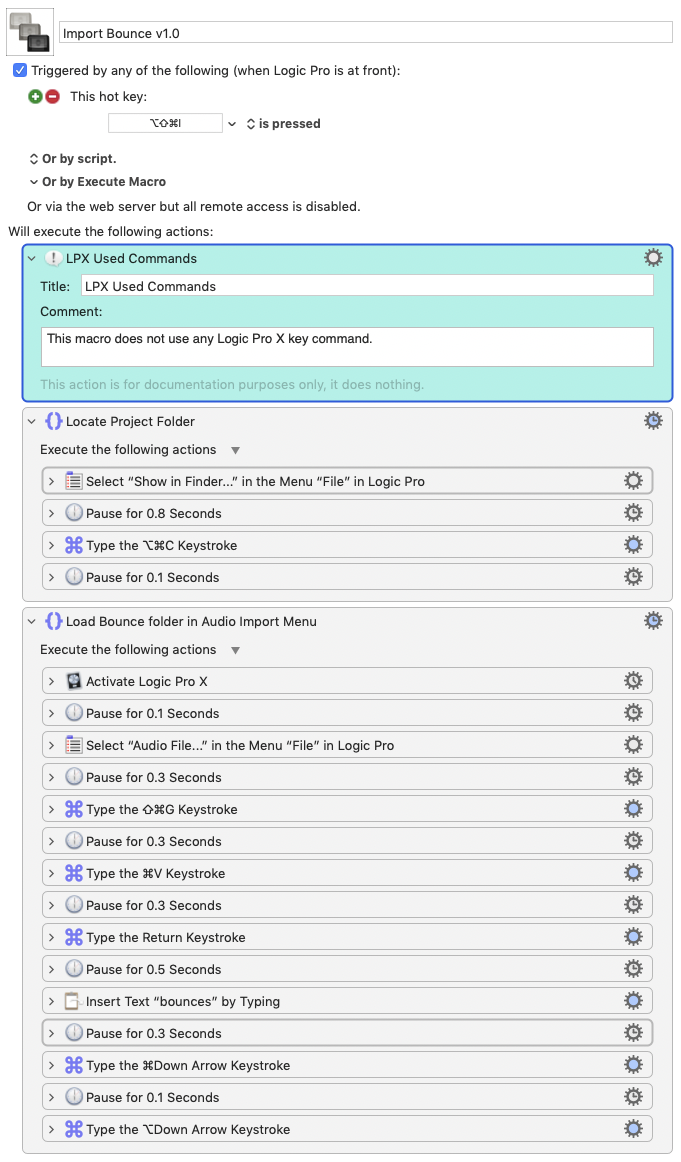
Task: Expand the Activate Logic Pro X action
Action: [51, 682]
